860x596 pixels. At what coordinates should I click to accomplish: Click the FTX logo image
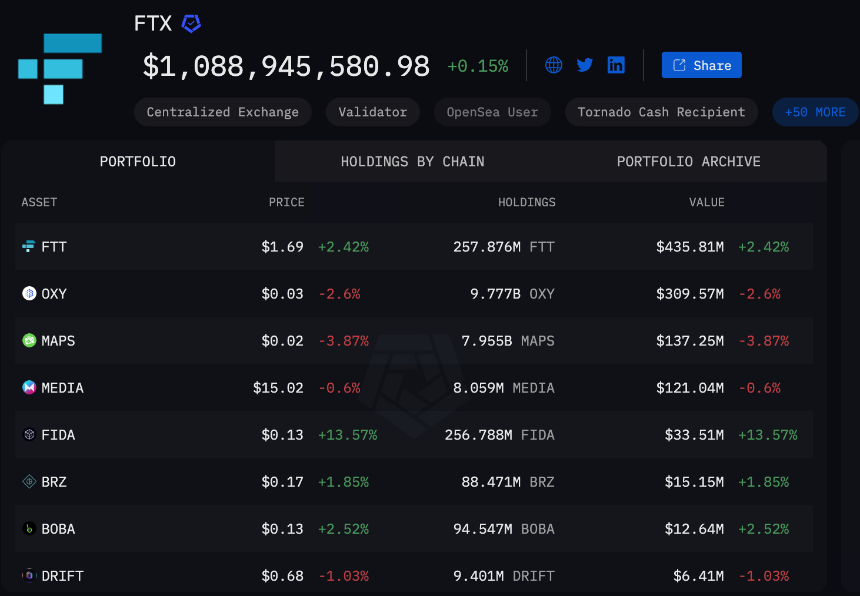click(60, 69)
